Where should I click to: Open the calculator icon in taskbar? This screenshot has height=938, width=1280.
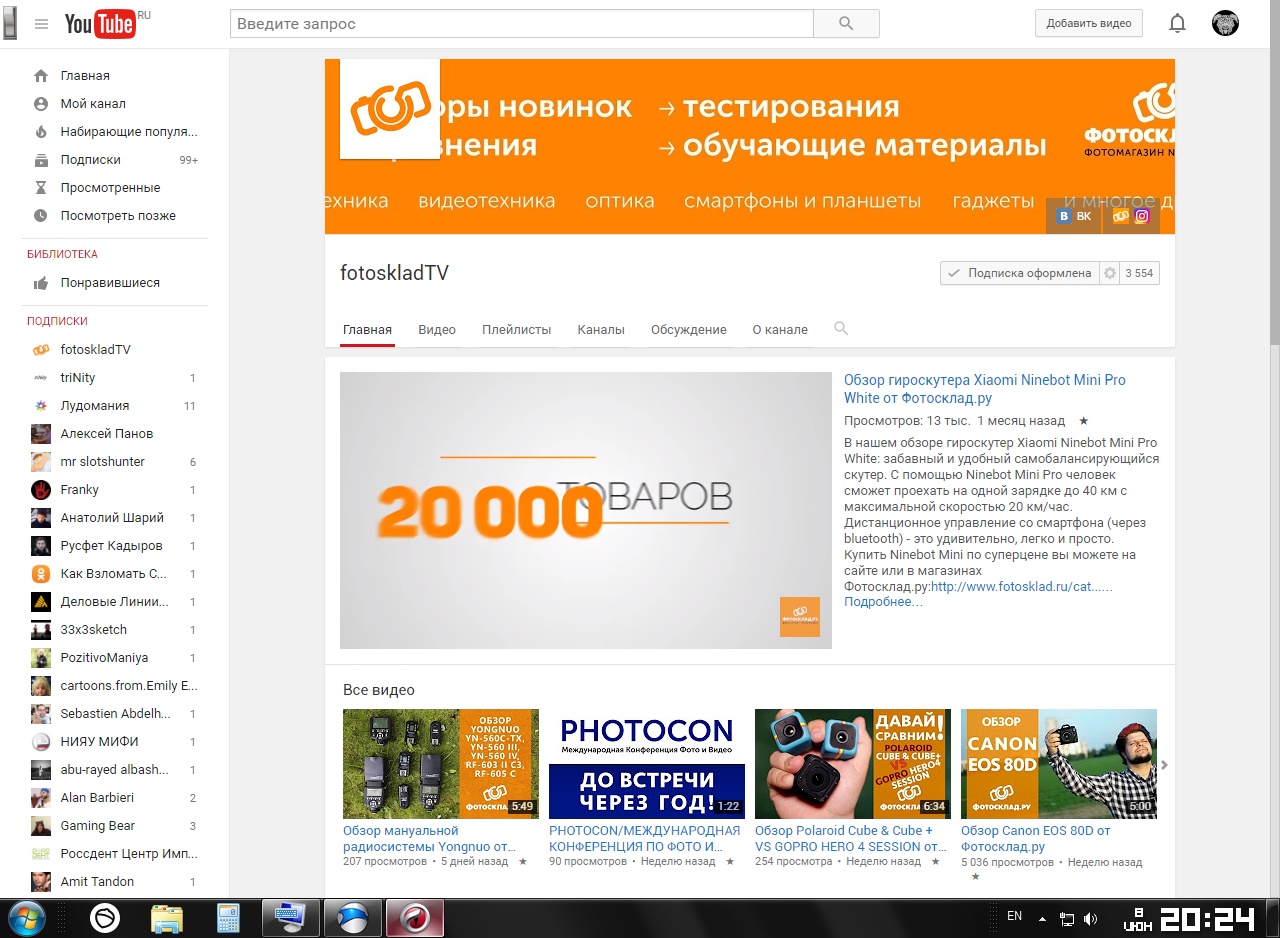[229, 918]
